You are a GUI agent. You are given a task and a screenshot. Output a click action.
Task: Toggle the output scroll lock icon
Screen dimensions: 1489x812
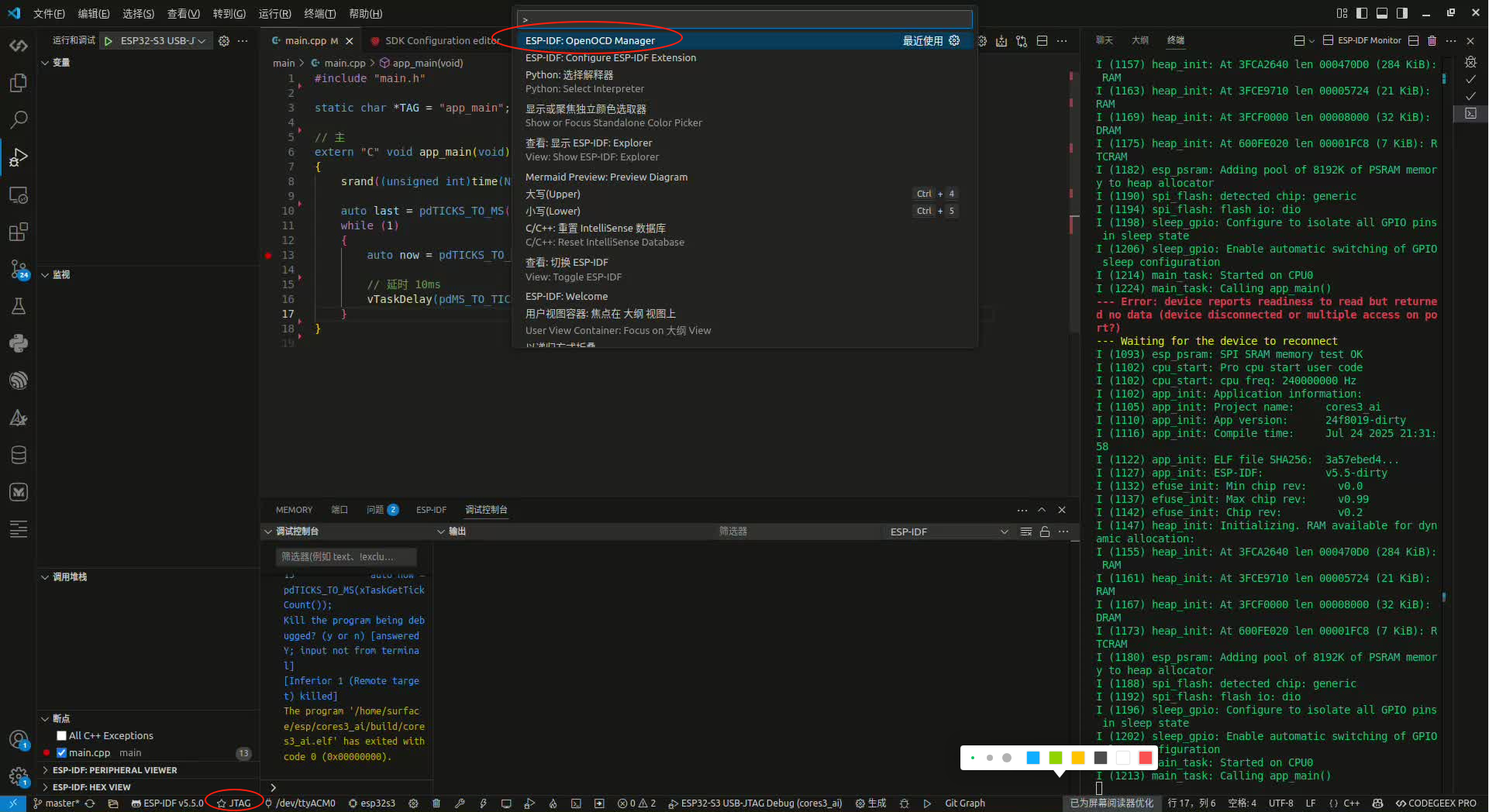1045,532
